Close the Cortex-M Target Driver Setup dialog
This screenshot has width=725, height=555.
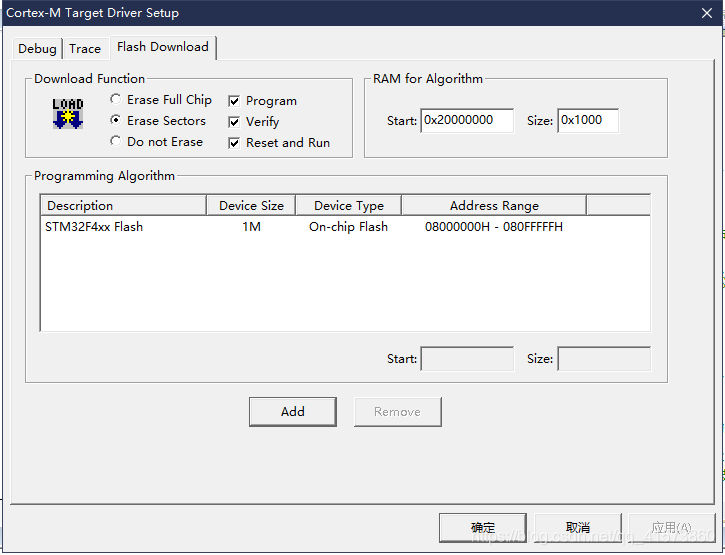point(707,13)
